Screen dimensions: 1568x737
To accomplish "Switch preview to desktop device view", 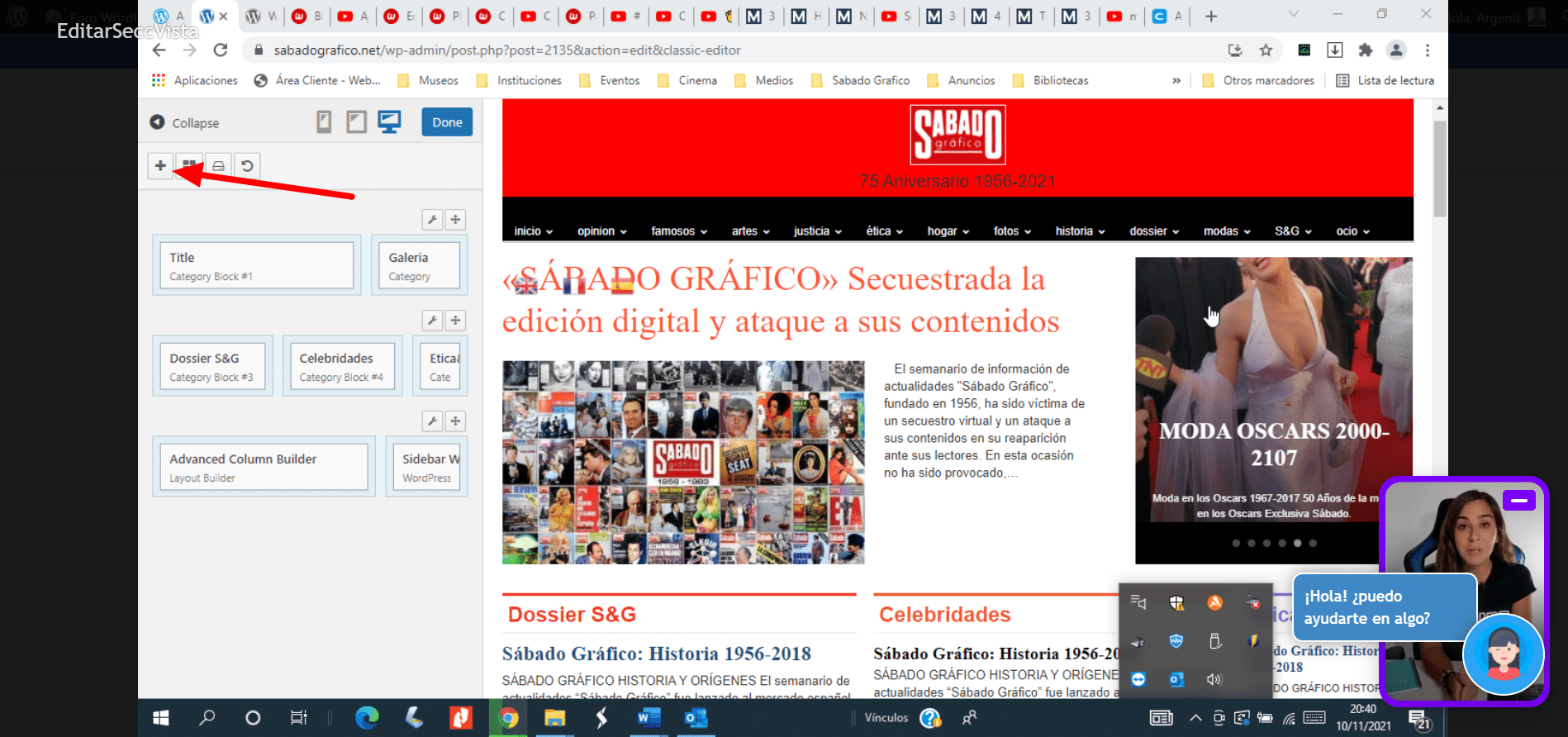I will (x=389, y=122).
